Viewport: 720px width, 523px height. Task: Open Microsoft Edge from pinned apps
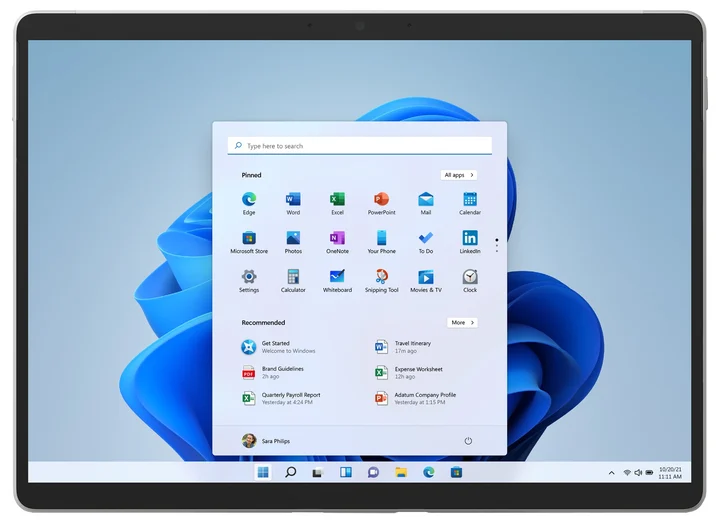click(249, 200)
